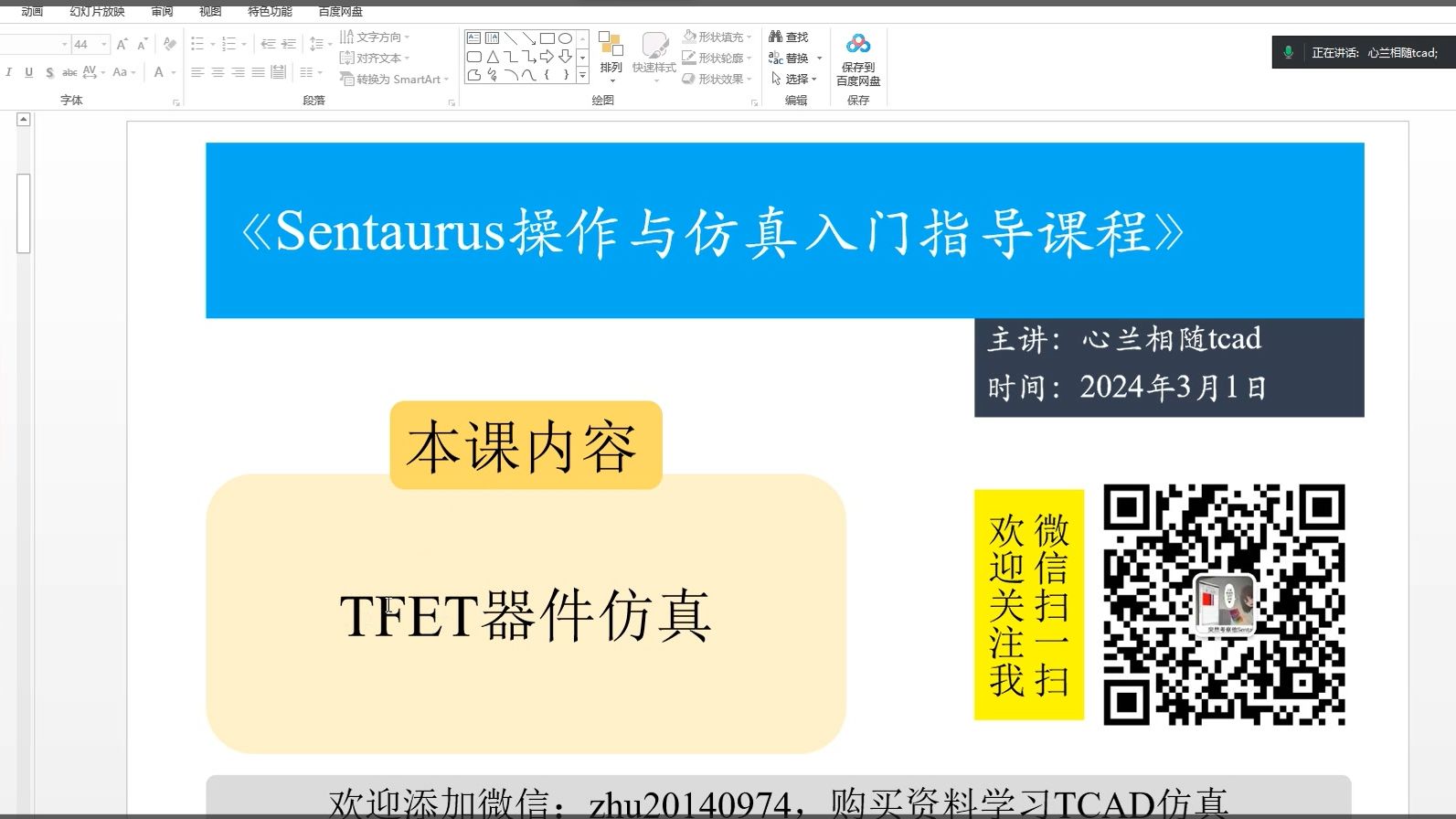Select the triangle shape
1456x819 pixels.
493,57
